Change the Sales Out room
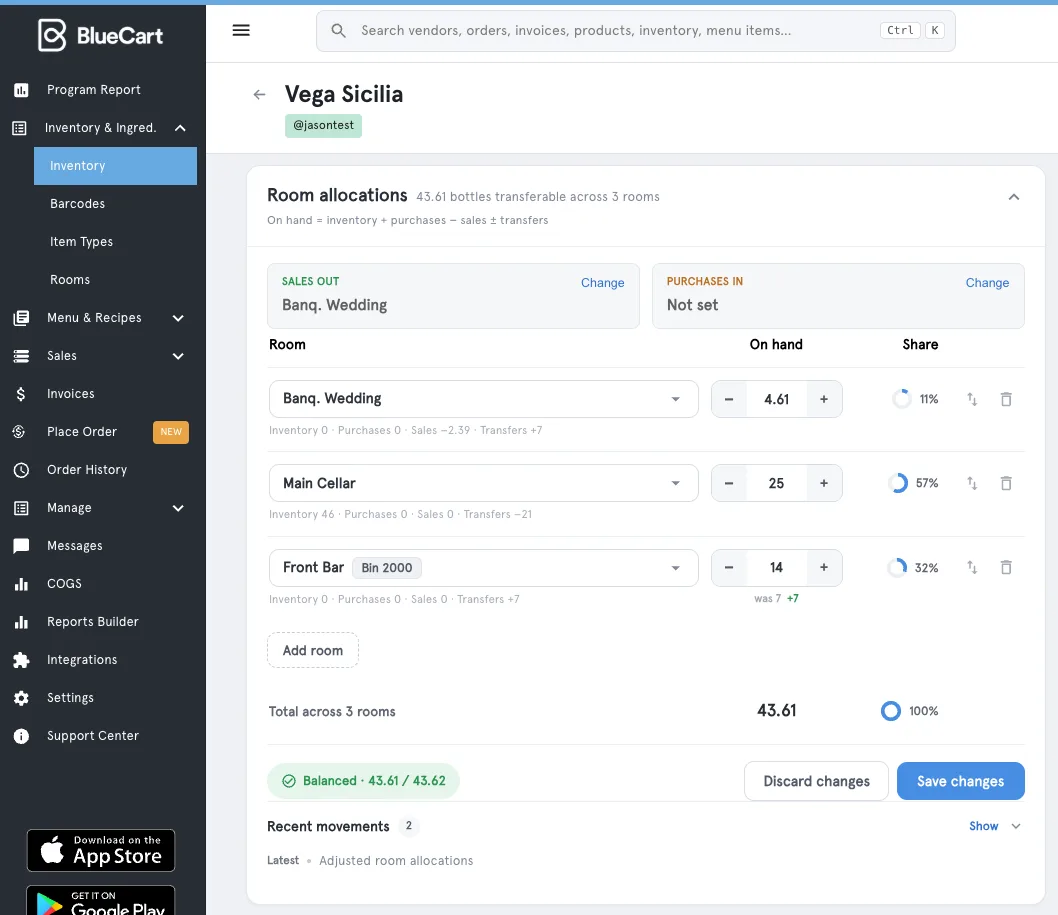Image resolution: width=1058 pixels, height=915 pixels. click(x=603, y=283)
